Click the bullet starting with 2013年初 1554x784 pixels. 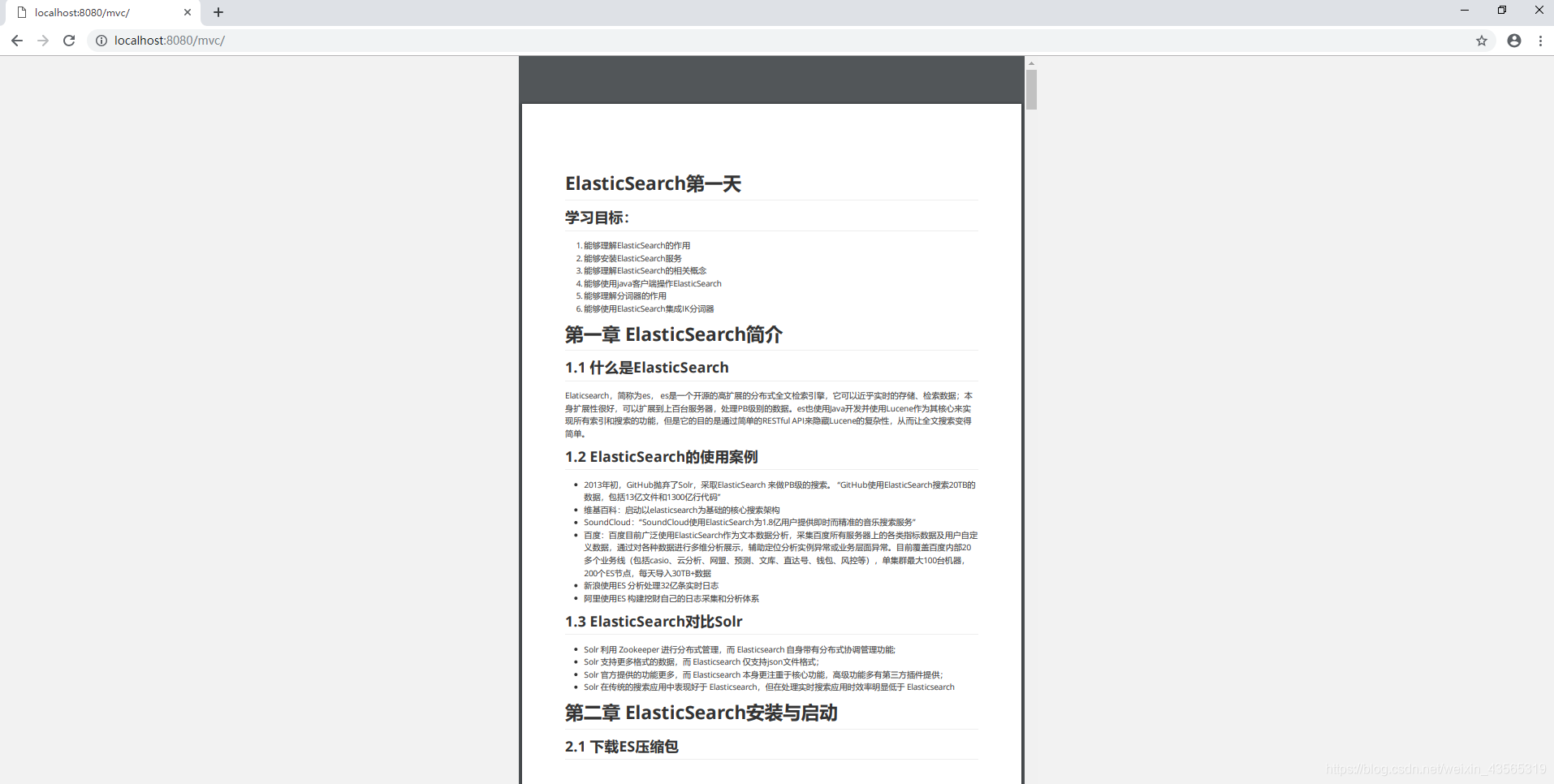click(779, 491)
